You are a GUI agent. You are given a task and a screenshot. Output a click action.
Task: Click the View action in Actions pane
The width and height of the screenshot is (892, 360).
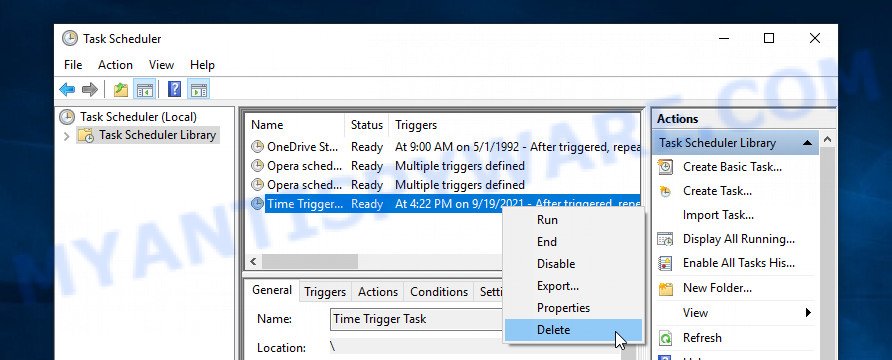[x=695, y=313]
